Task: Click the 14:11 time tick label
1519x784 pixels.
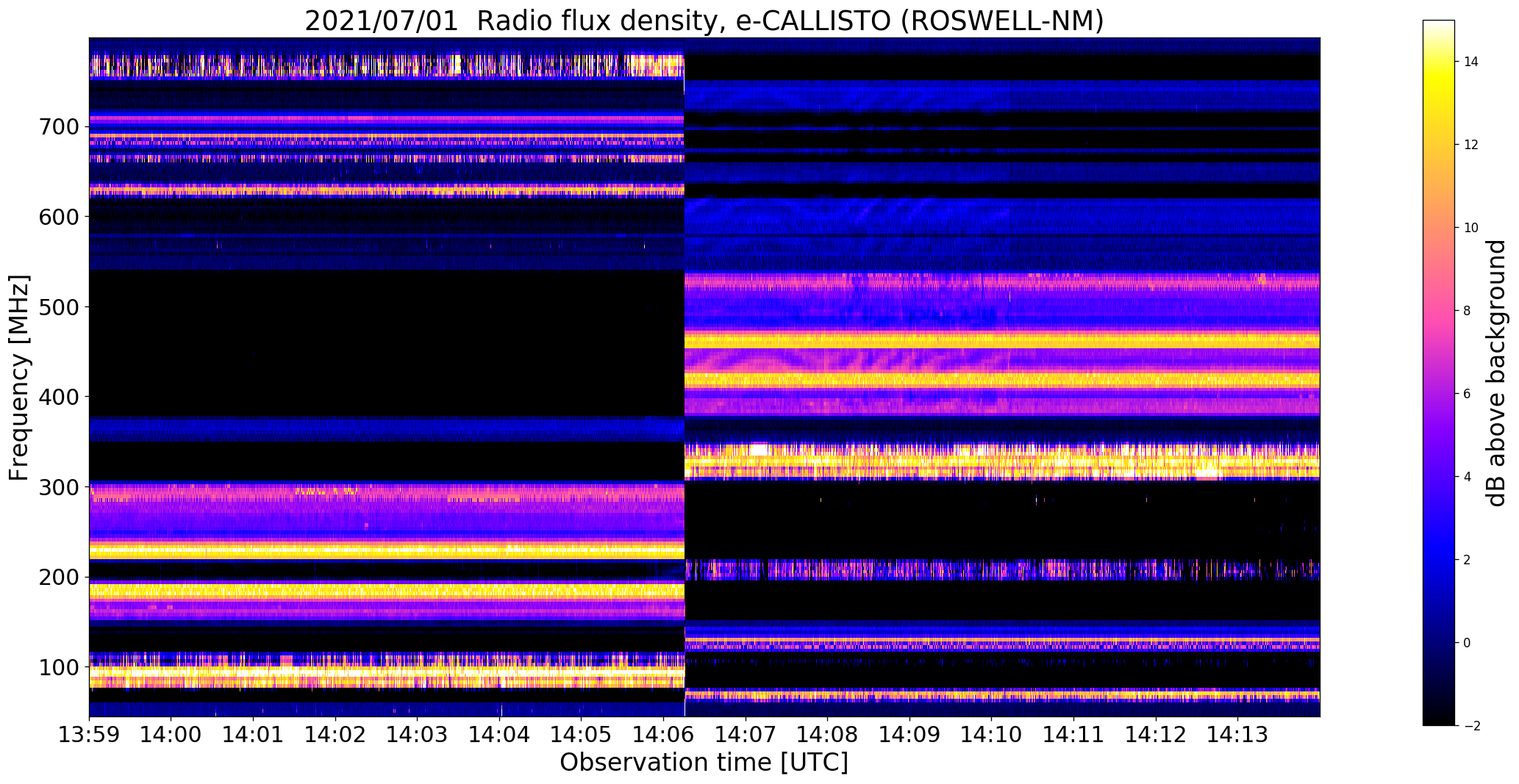Action: coord(1074,734)
